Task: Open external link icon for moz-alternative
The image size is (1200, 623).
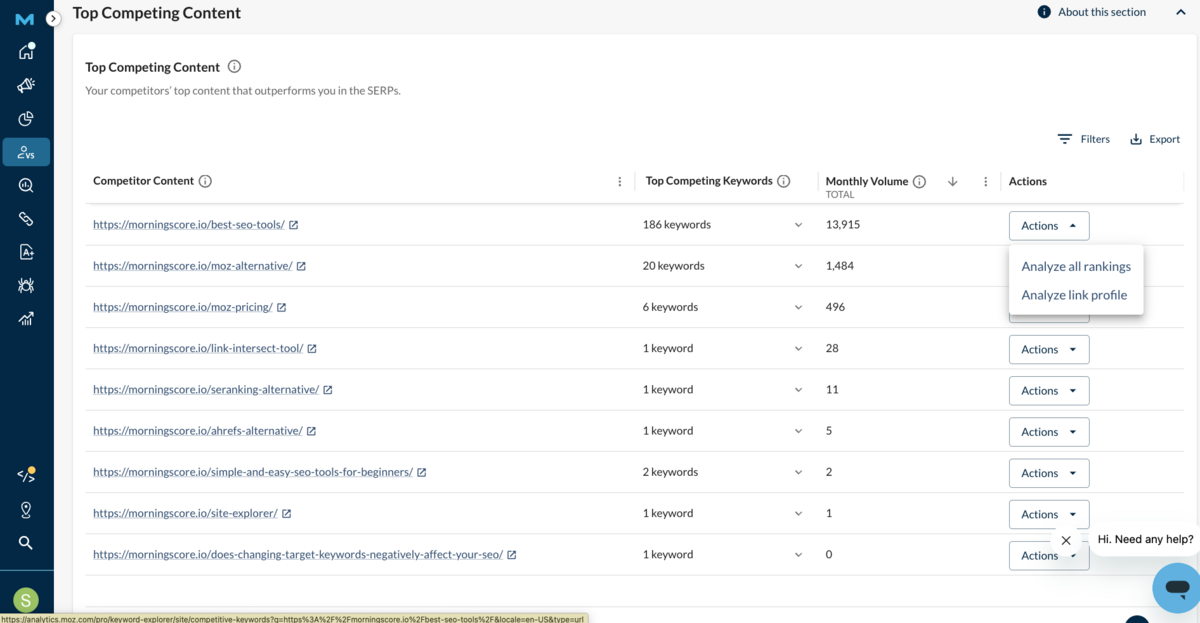Action: pos(301,266)
